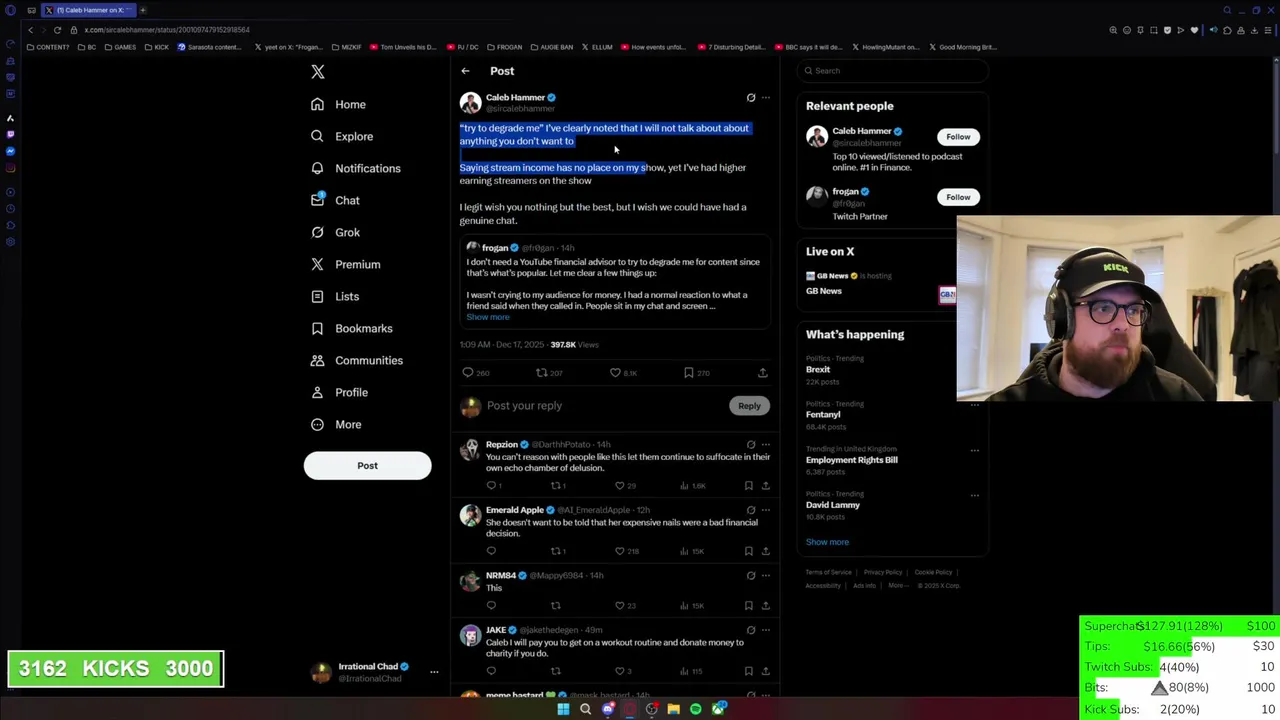Like Repzion's reply

[625, 486]
